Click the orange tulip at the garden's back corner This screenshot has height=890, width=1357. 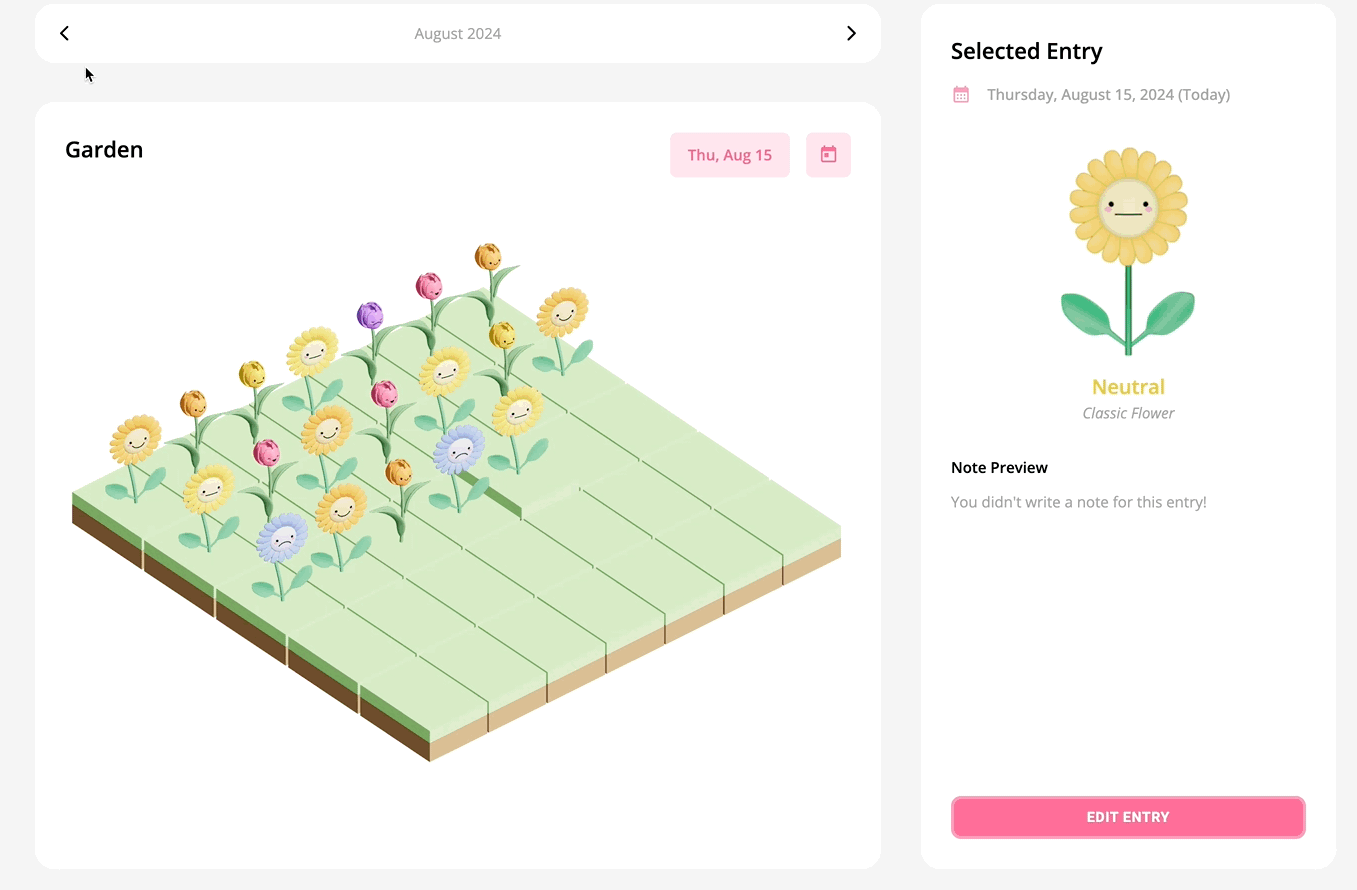point(487,257)
